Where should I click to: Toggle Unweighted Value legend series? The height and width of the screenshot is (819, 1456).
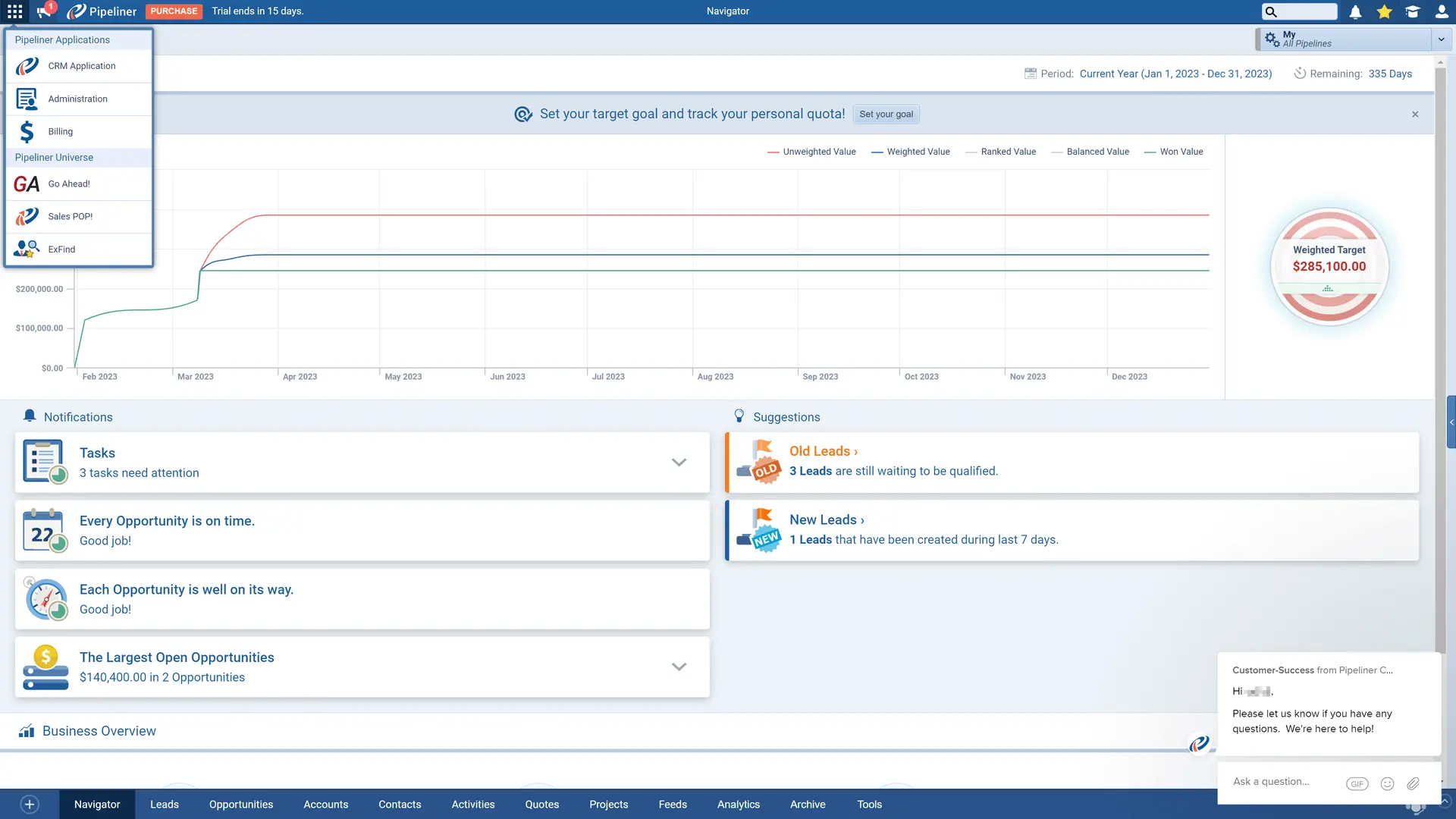(811, 152)
